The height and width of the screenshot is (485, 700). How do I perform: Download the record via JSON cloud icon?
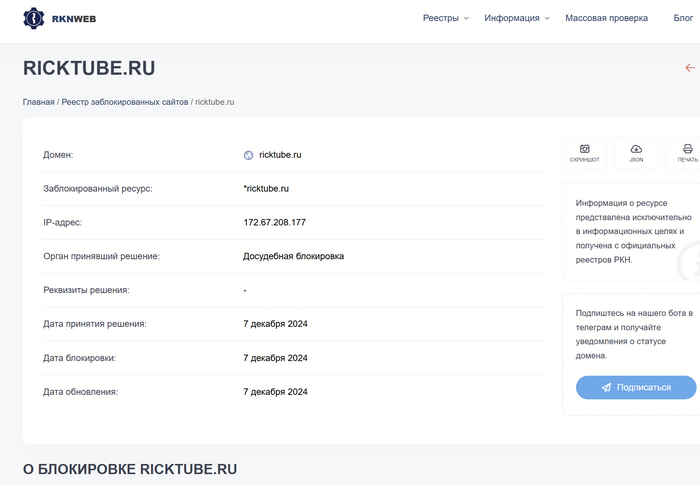point(636,149)
